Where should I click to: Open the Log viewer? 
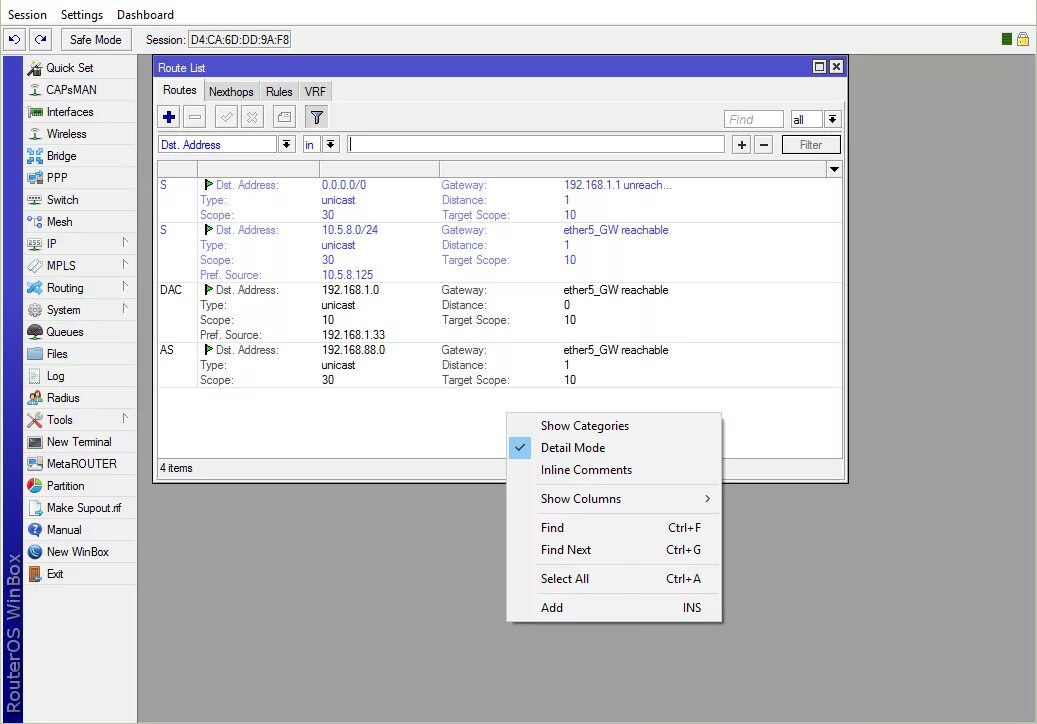click(x=55, y=376)
